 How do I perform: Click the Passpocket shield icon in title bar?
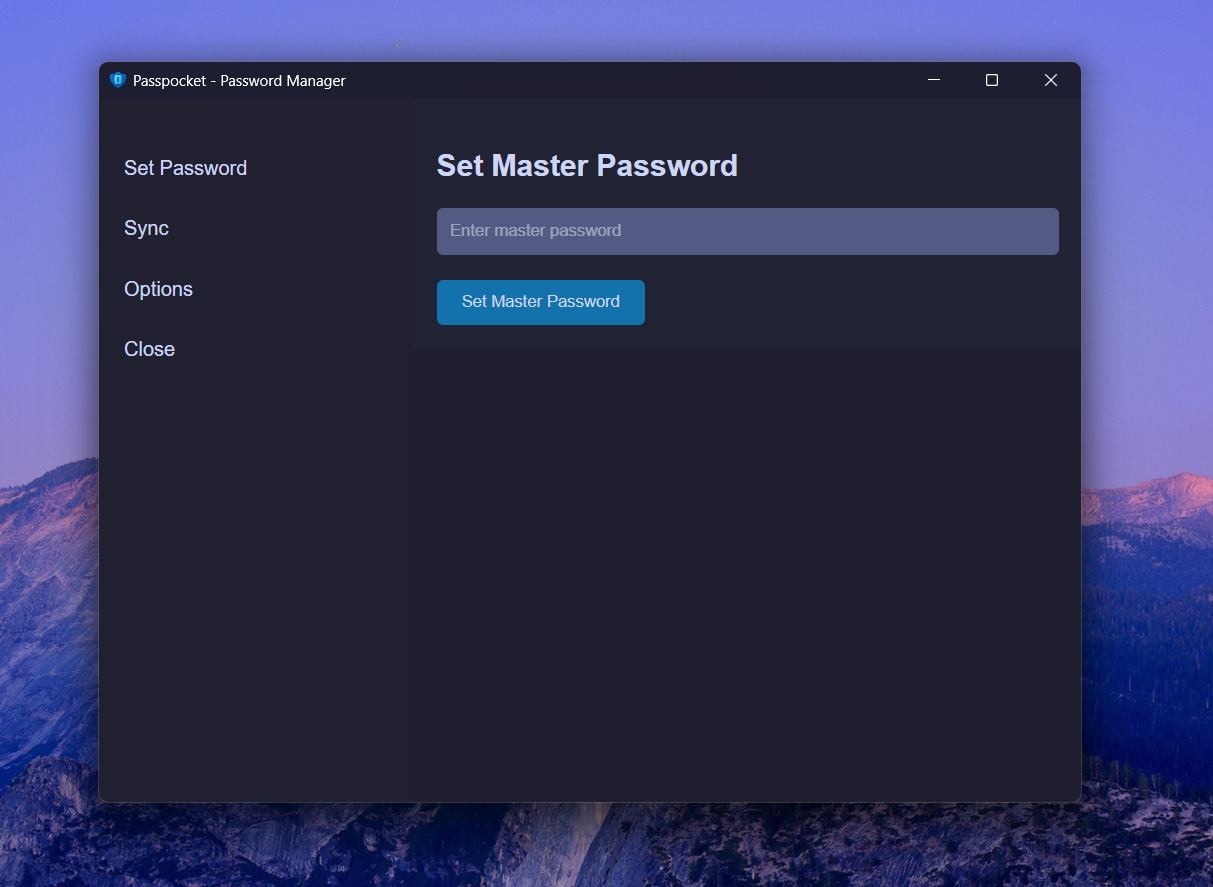click(117, 80)
